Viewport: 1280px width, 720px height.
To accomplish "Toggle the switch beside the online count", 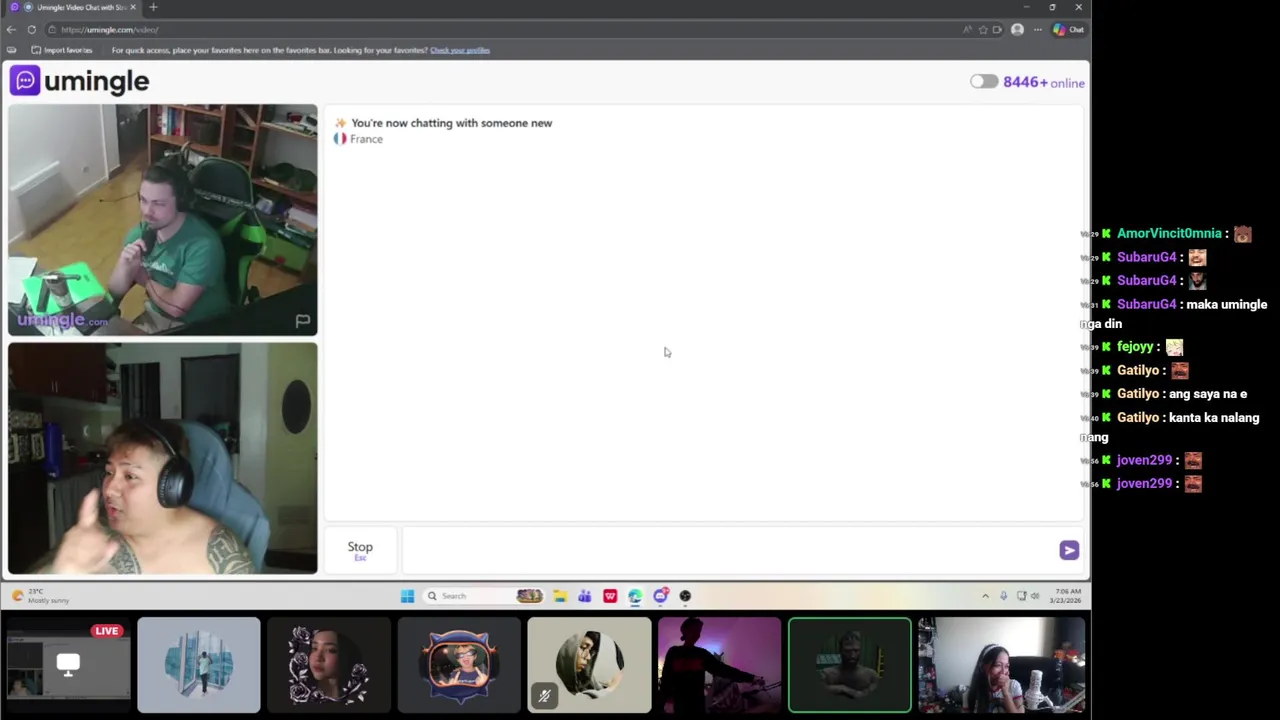I will point(984,82).
